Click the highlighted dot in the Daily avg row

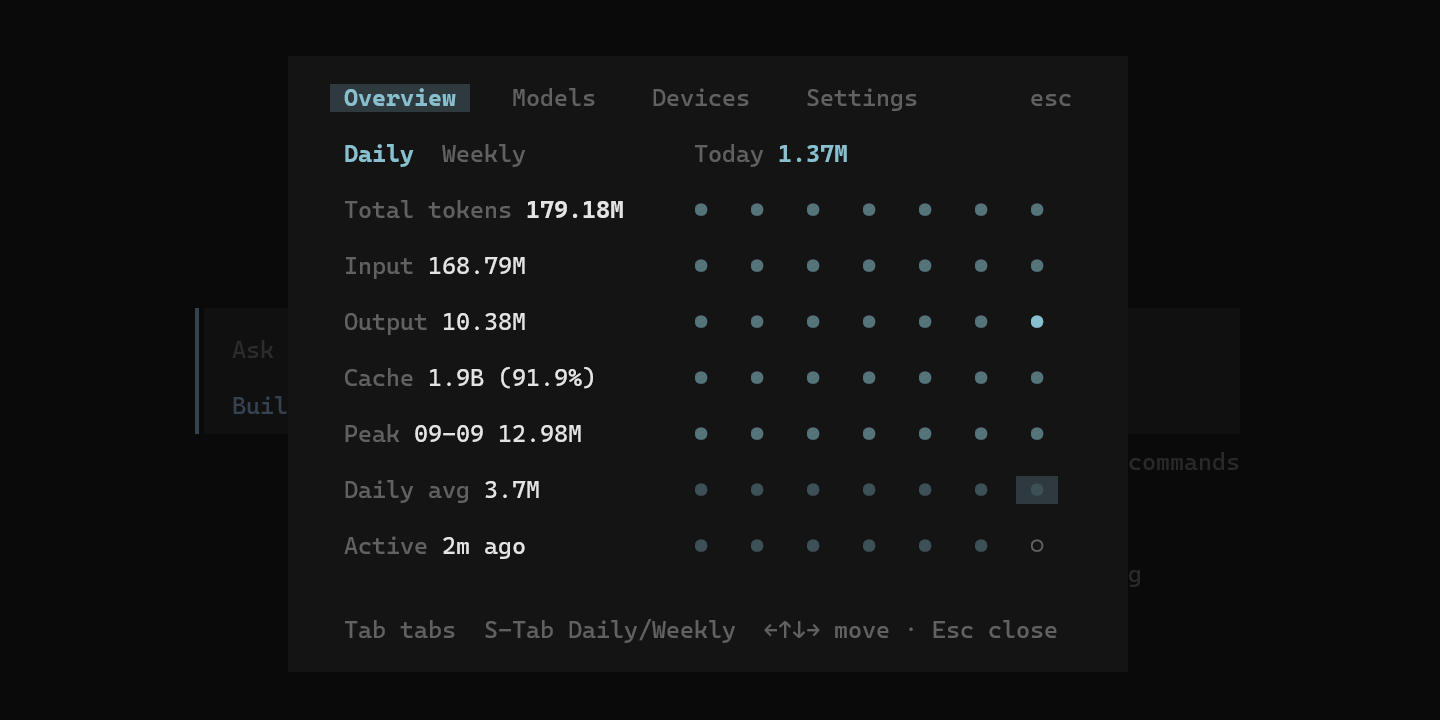pyautogui.click(x=1037, y=490)
